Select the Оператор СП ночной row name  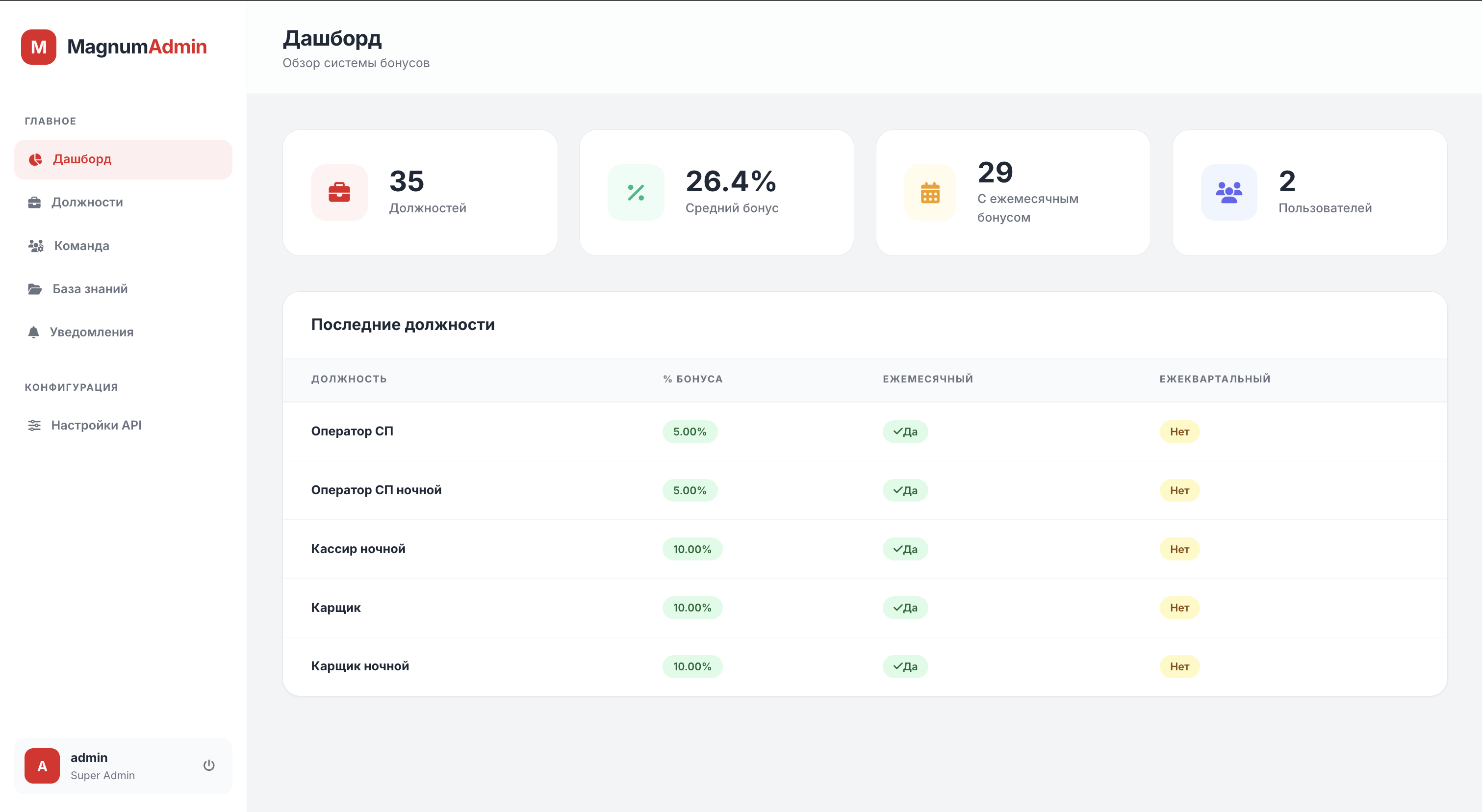[x=376, y=490]
